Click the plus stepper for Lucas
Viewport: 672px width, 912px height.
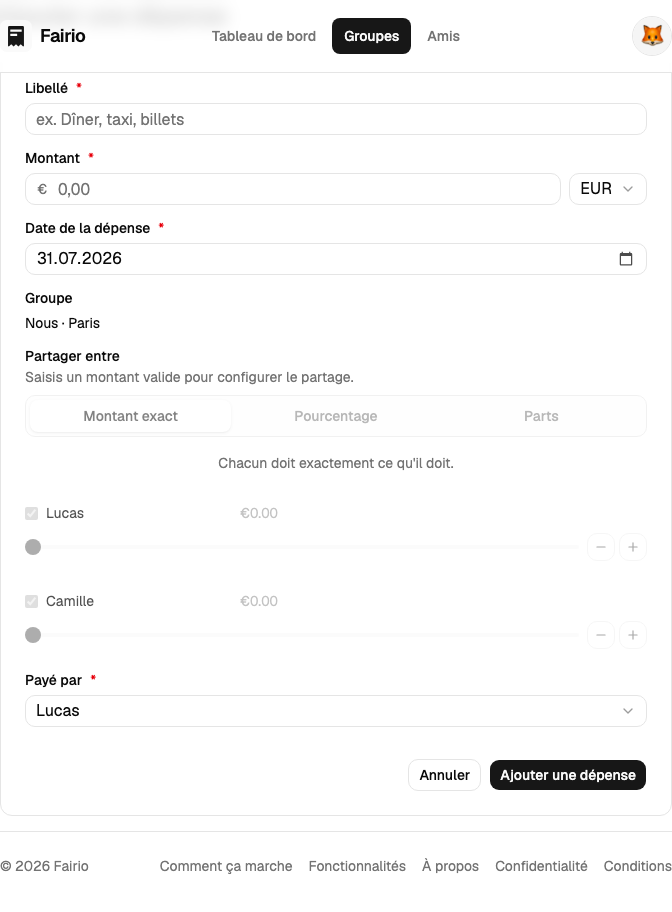[633, 547]
